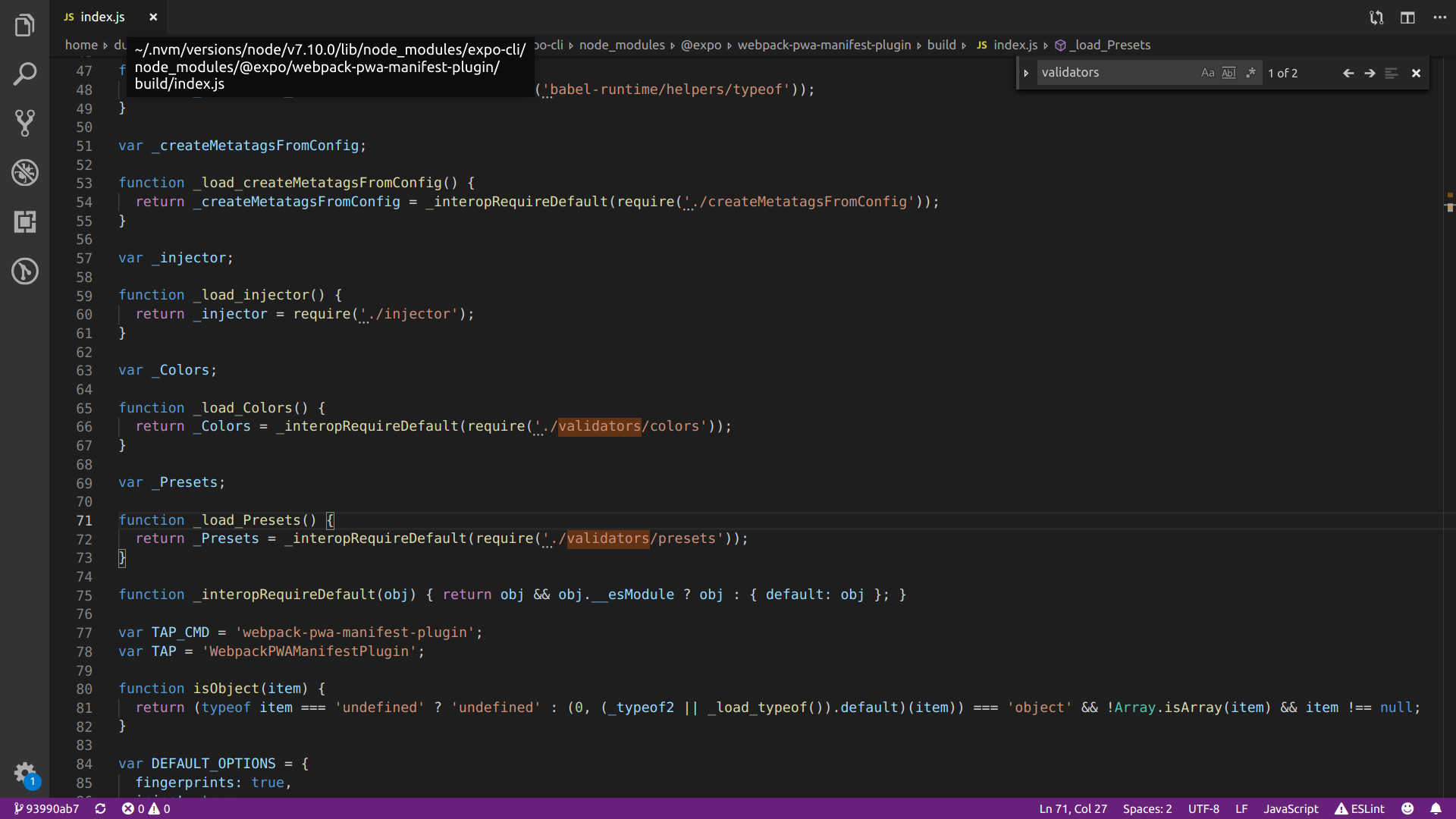Image resolution: width=1456 pixels, height=819 pixels.
Task: Open the Search view in activity bar
Action: coord(24,74)
